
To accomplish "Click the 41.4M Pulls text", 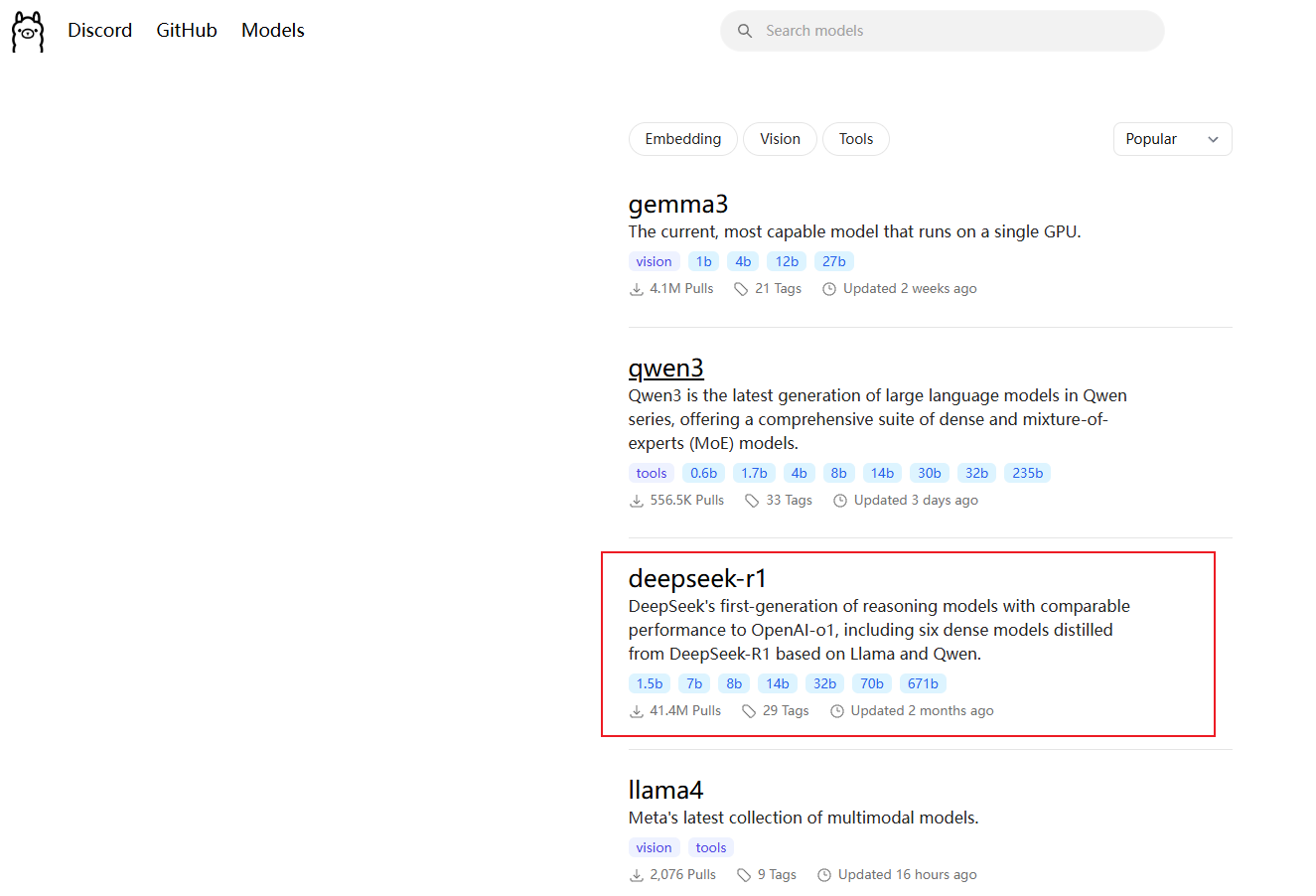I will click(685, 711).
